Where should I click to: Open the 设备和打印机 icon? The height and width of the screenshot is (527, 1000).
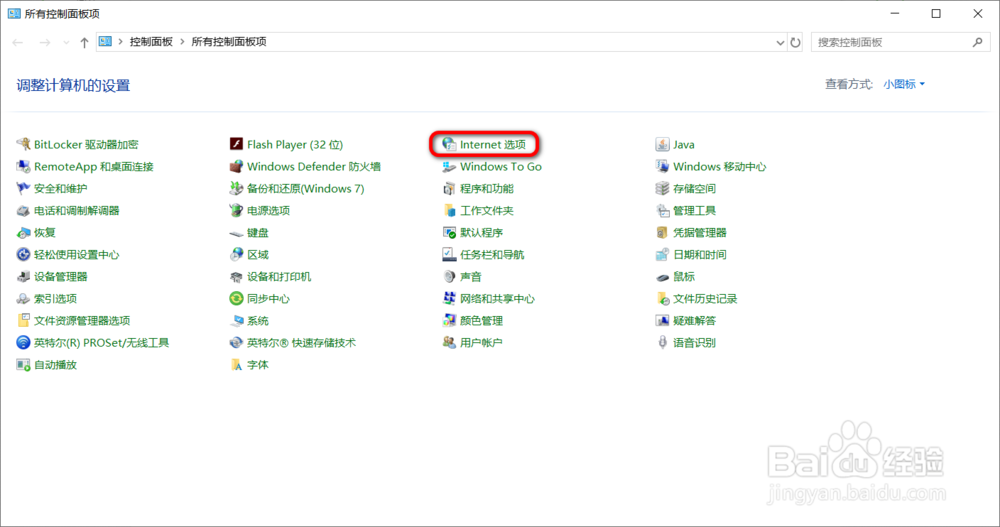point(237,276)
